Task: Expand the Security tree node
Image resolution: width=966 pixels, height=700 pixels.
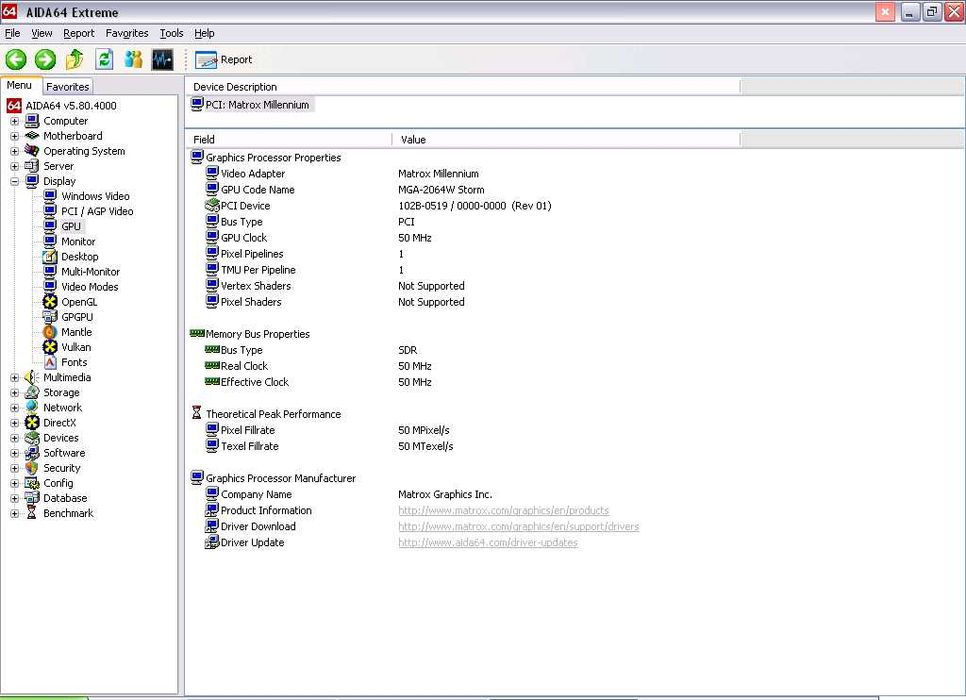Action: click(x=14, y=468)
